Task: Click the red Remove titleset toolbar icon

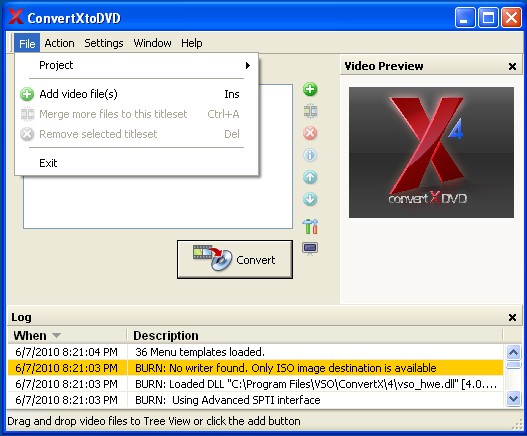Action: click(310, 133)
